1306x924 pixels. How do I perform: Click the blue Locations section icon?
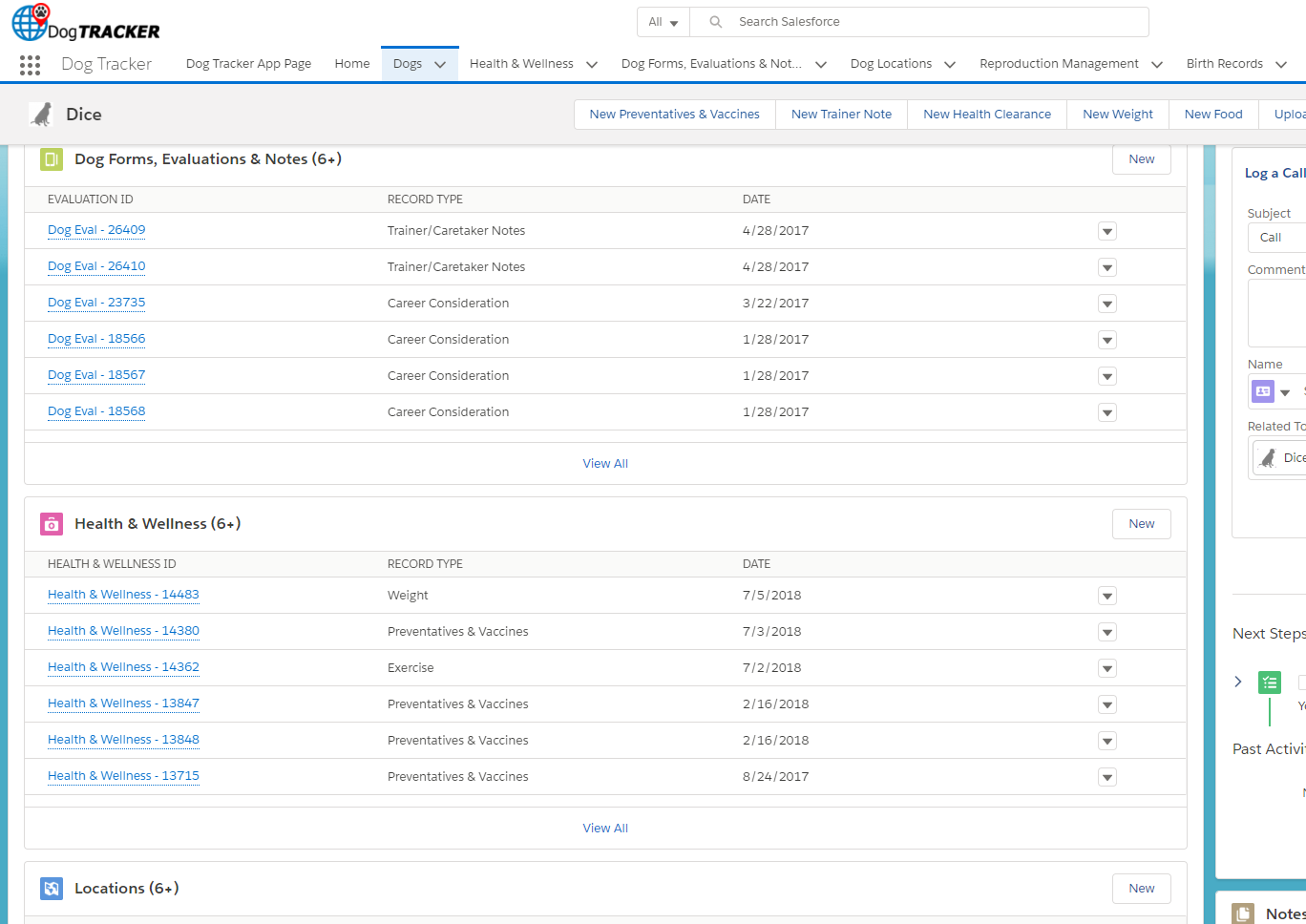click(x=52, y=889)
